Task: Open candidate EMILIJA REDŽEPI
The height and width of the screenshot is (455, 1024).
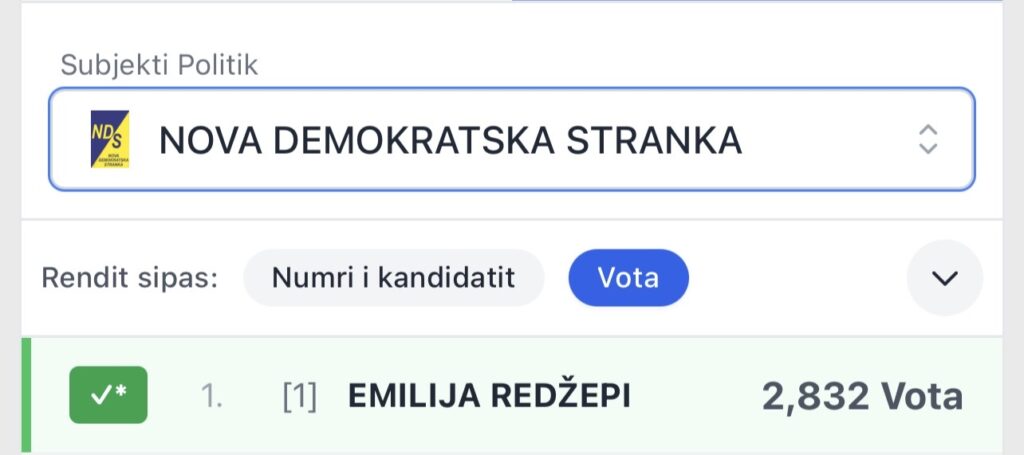Action: coord(489,396)
